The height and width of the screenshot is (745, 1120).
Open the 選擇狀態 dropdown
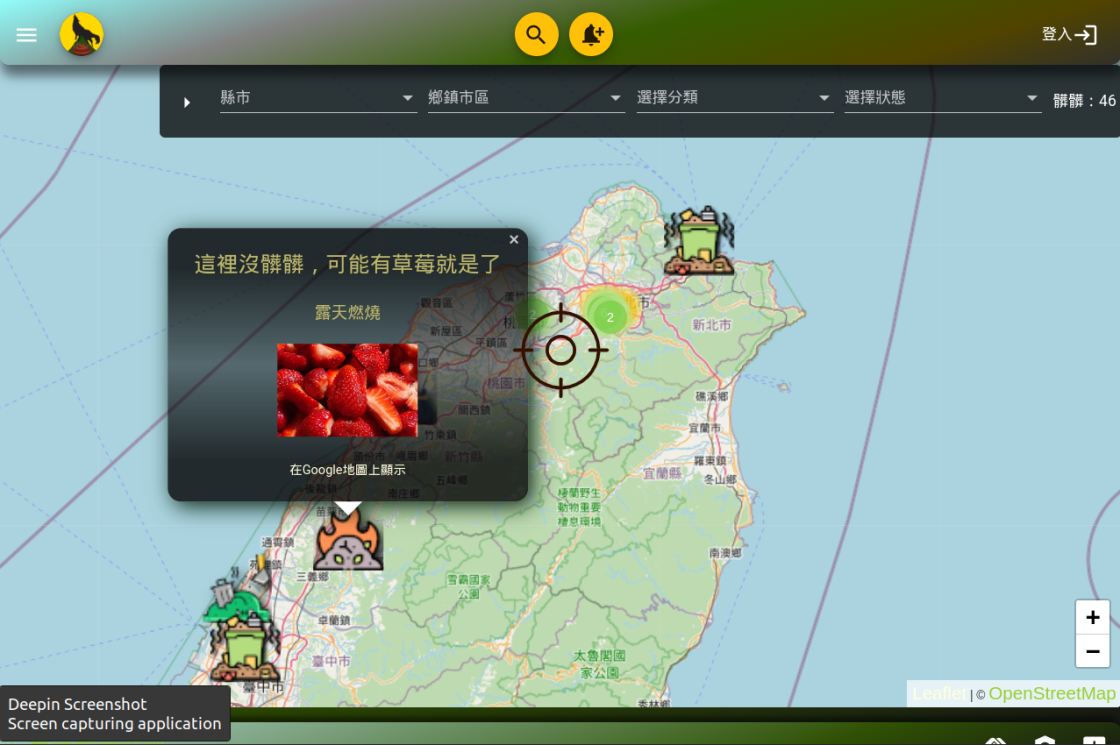pos(942,98)
